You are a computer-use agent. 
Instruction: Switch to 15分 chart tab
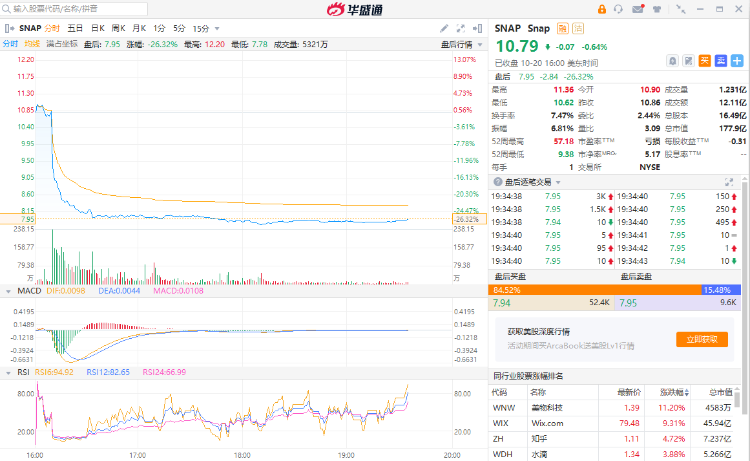pyautogui.click(x=201, y=29)
